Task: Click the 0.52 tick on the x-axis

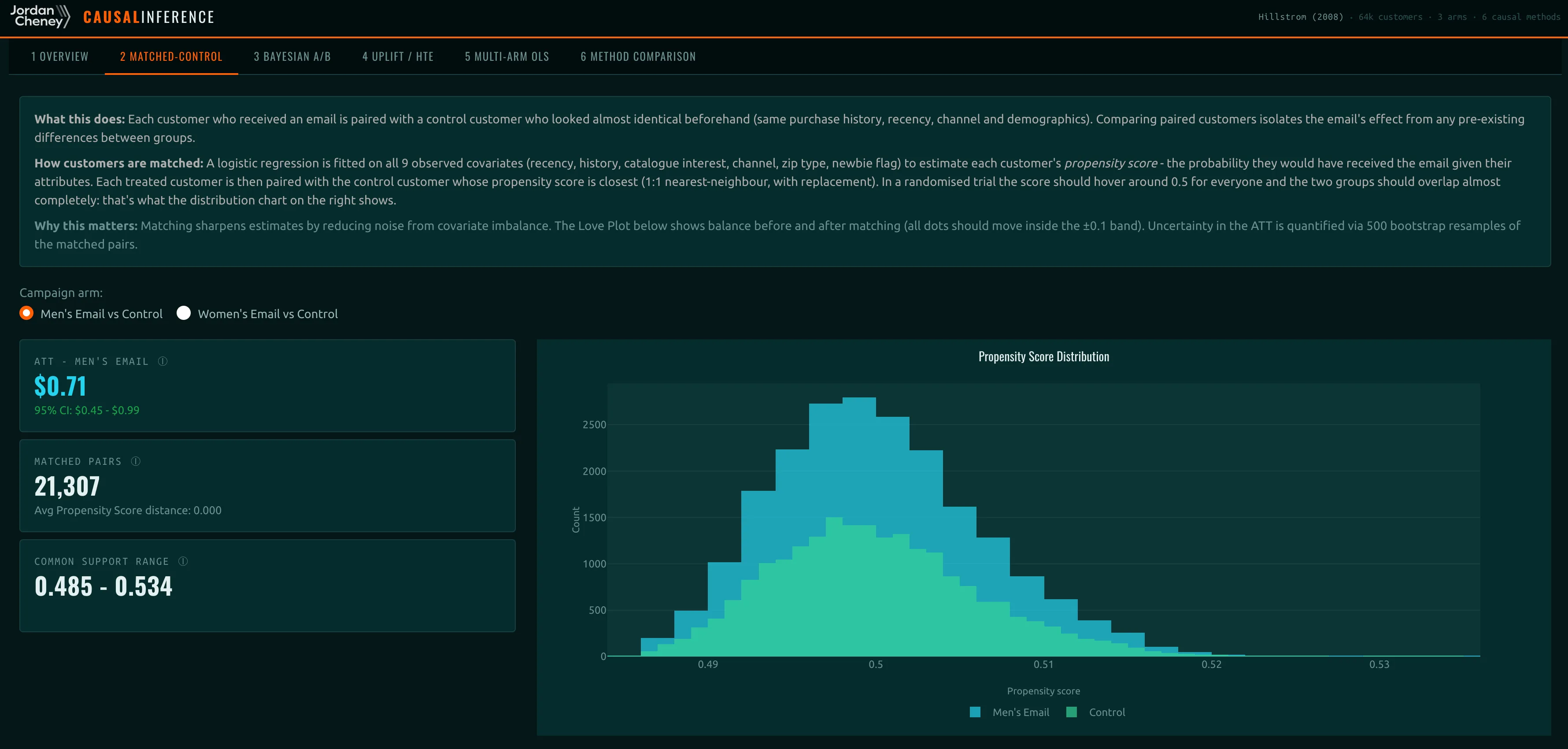Action: click(x=1211, y=664)
